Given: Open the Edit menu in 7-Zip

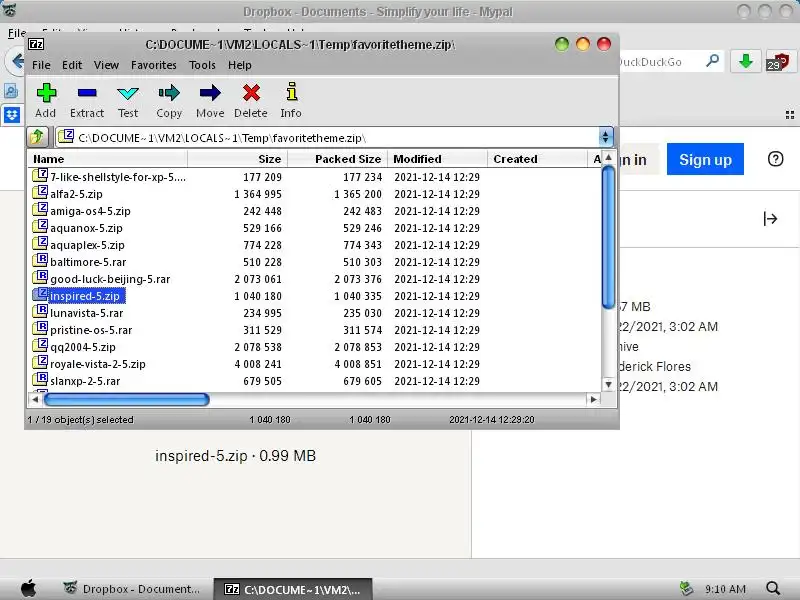Looking at the screenshot, I should [72, 65].
